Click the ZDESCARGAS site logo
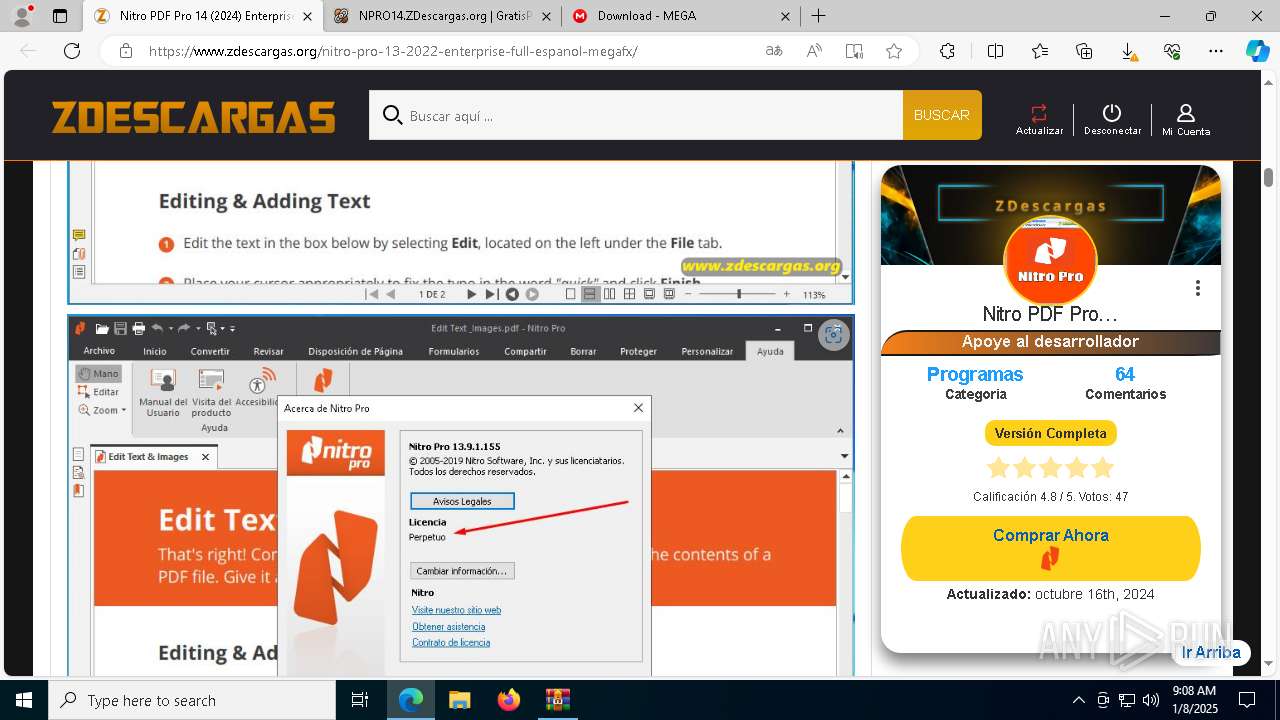This screenshot has width=1280, height=720. [194, 117]
